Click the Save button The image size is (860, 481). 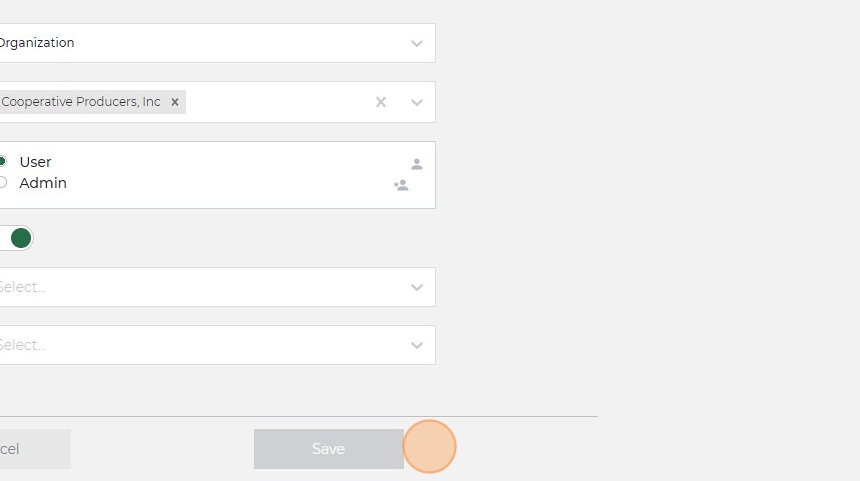pos(328,449)
